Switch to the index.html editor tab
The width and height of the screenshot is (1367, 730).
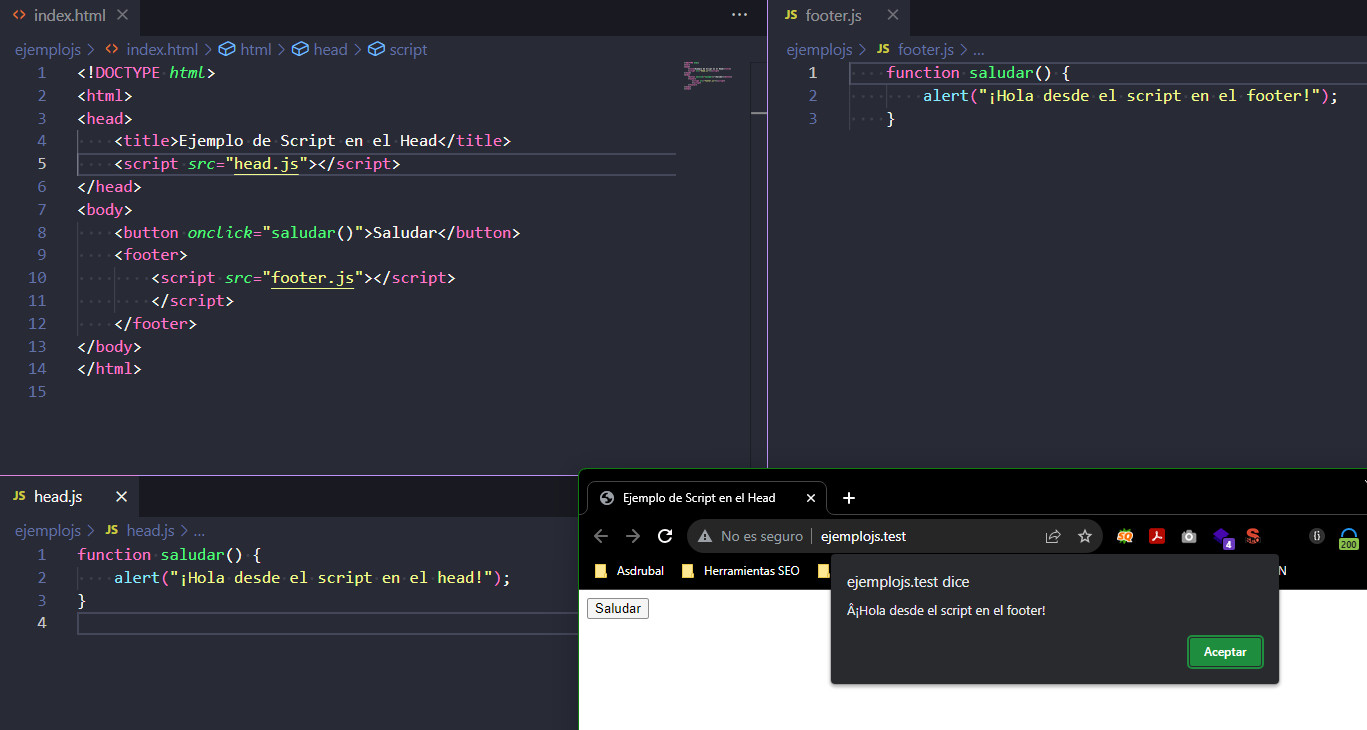point(69,16)
